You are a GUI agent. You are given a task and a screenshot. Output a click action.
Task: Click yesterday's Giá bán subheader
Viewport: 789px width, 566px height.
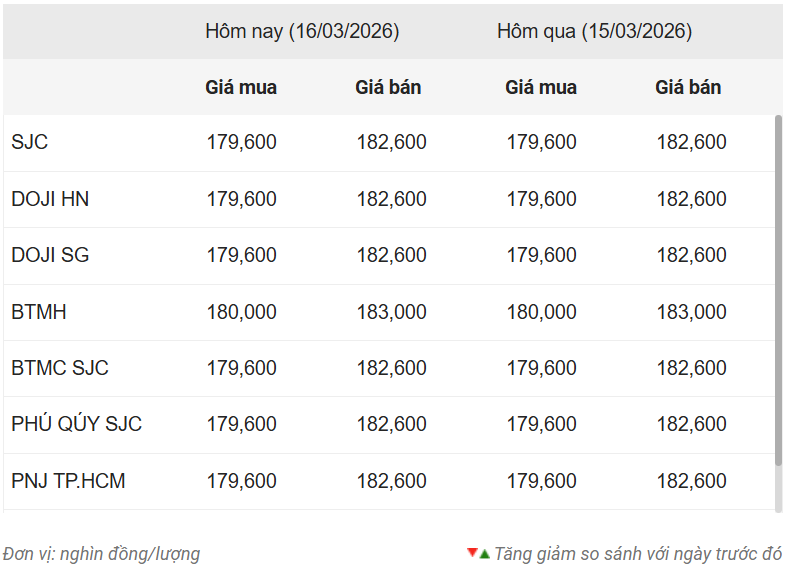click(688, 87)
